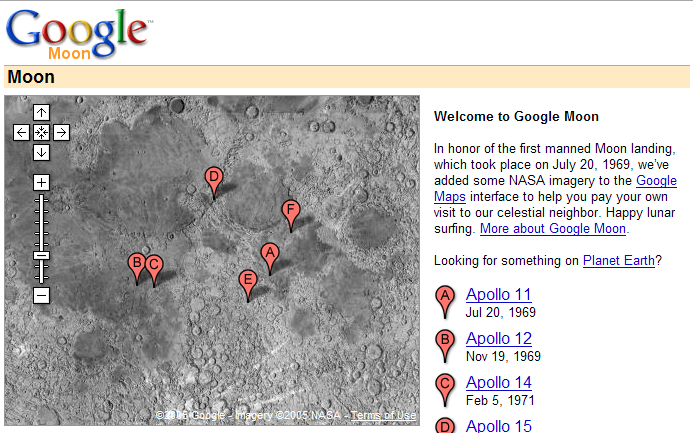Pan the map up with the arrow button
Image resolution: width=693 pixels, height=433 pixels.
[x=41, y=112]
